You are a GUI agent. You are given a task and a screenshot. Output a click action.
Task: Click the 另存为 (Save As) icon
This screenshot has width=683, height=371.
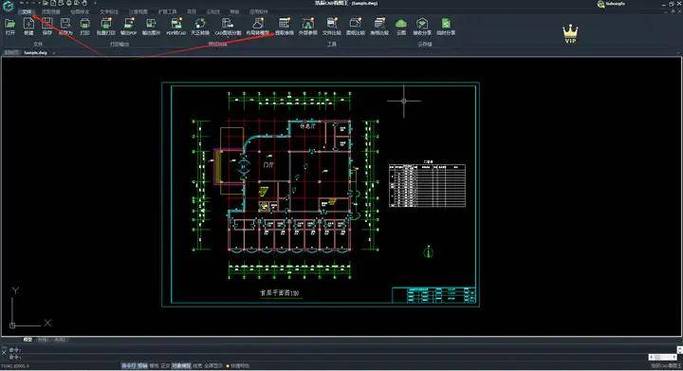coord(65,25)
